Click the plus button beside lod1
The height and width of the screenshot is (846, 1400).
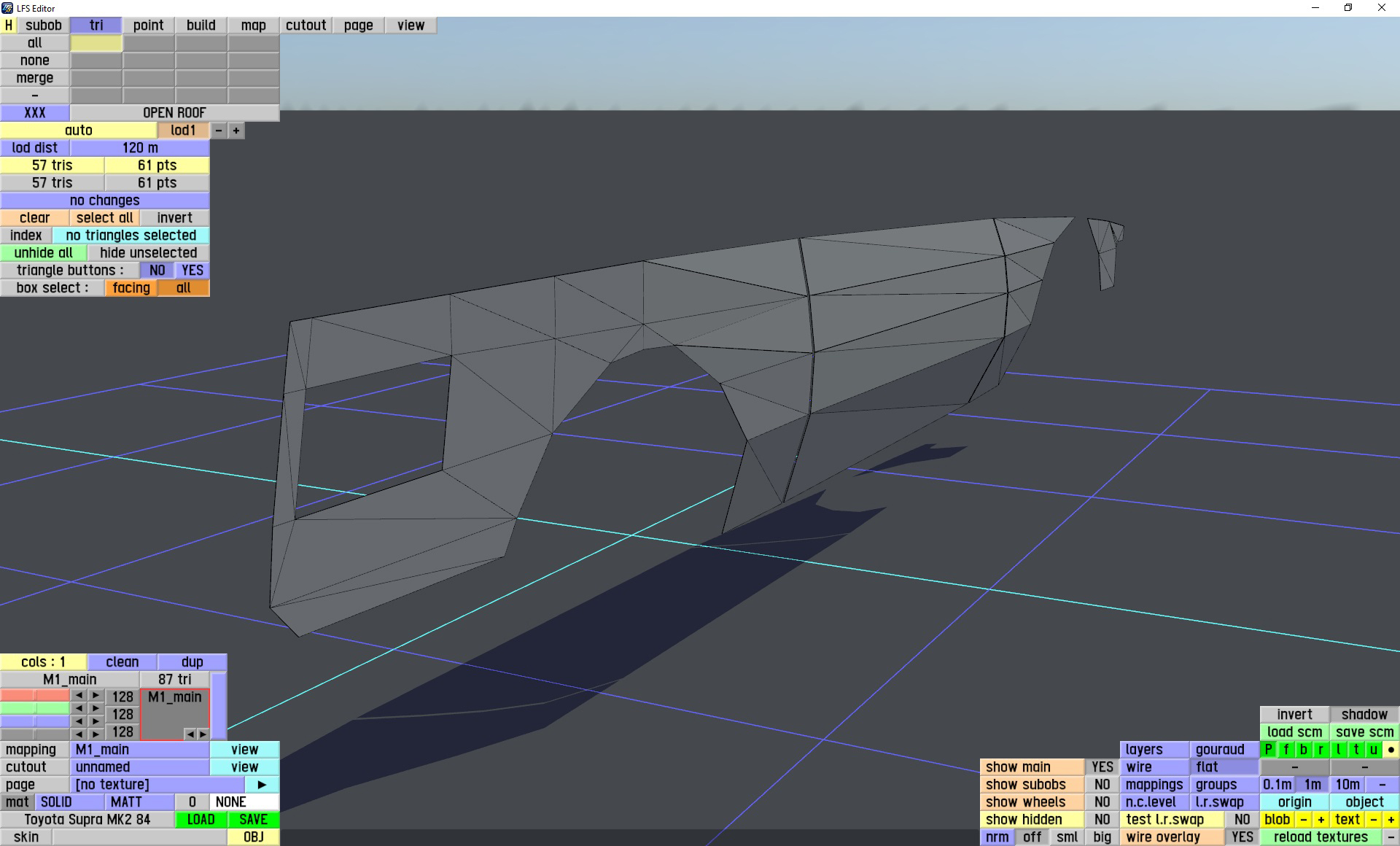point(236,131)
